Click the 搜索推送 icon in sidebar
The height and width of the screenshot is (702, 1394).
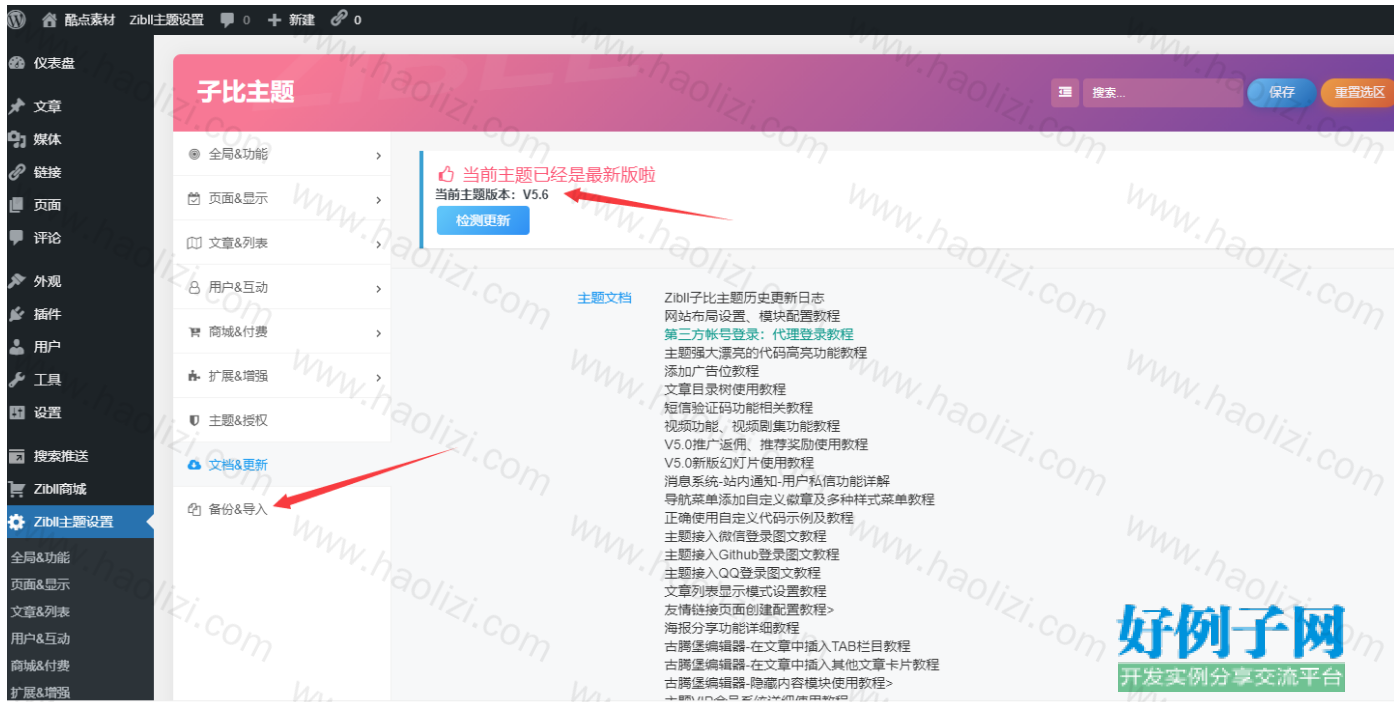pos(17,456)
